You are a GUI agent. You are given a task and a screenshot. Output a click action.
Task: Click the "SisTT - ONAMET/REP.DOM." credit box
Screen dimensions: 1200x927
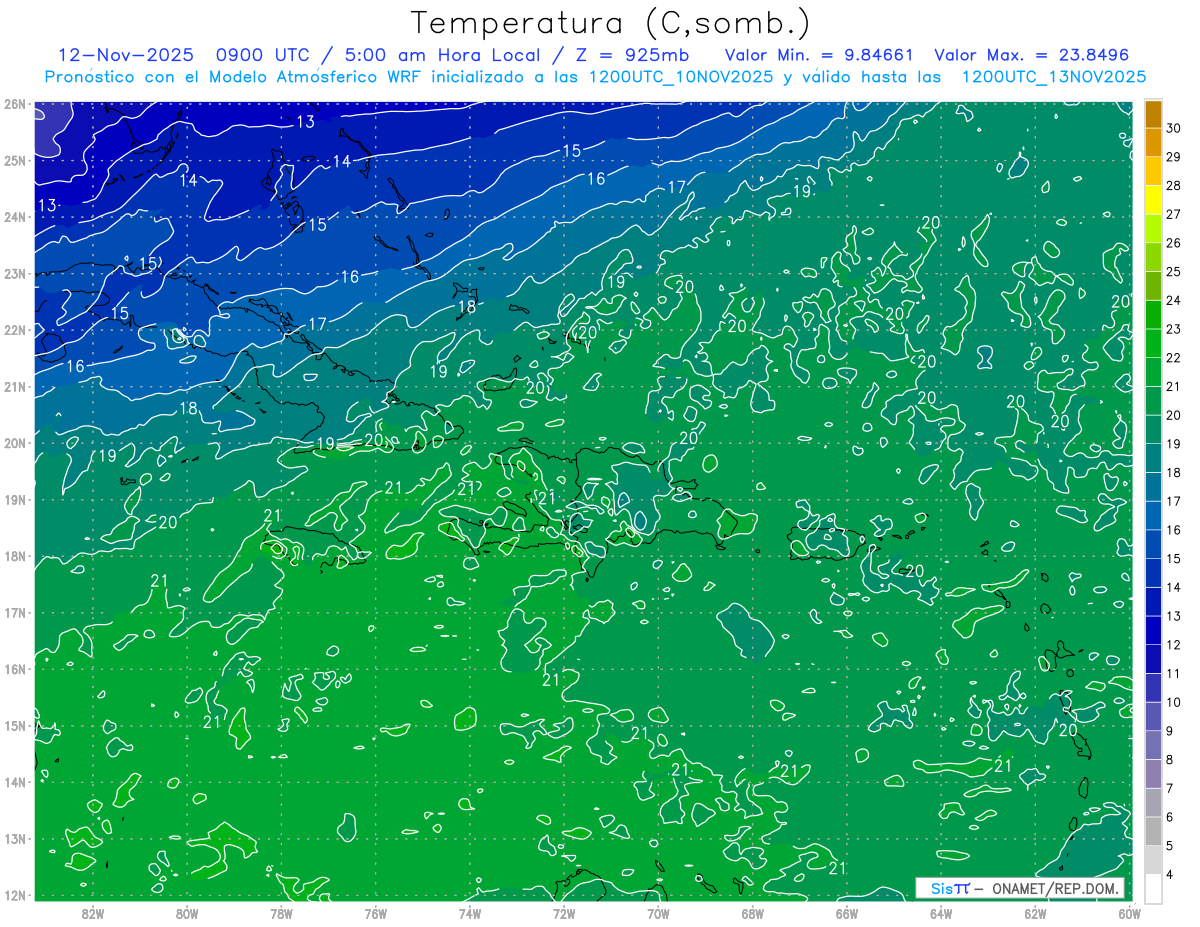tap(1020, 888)
